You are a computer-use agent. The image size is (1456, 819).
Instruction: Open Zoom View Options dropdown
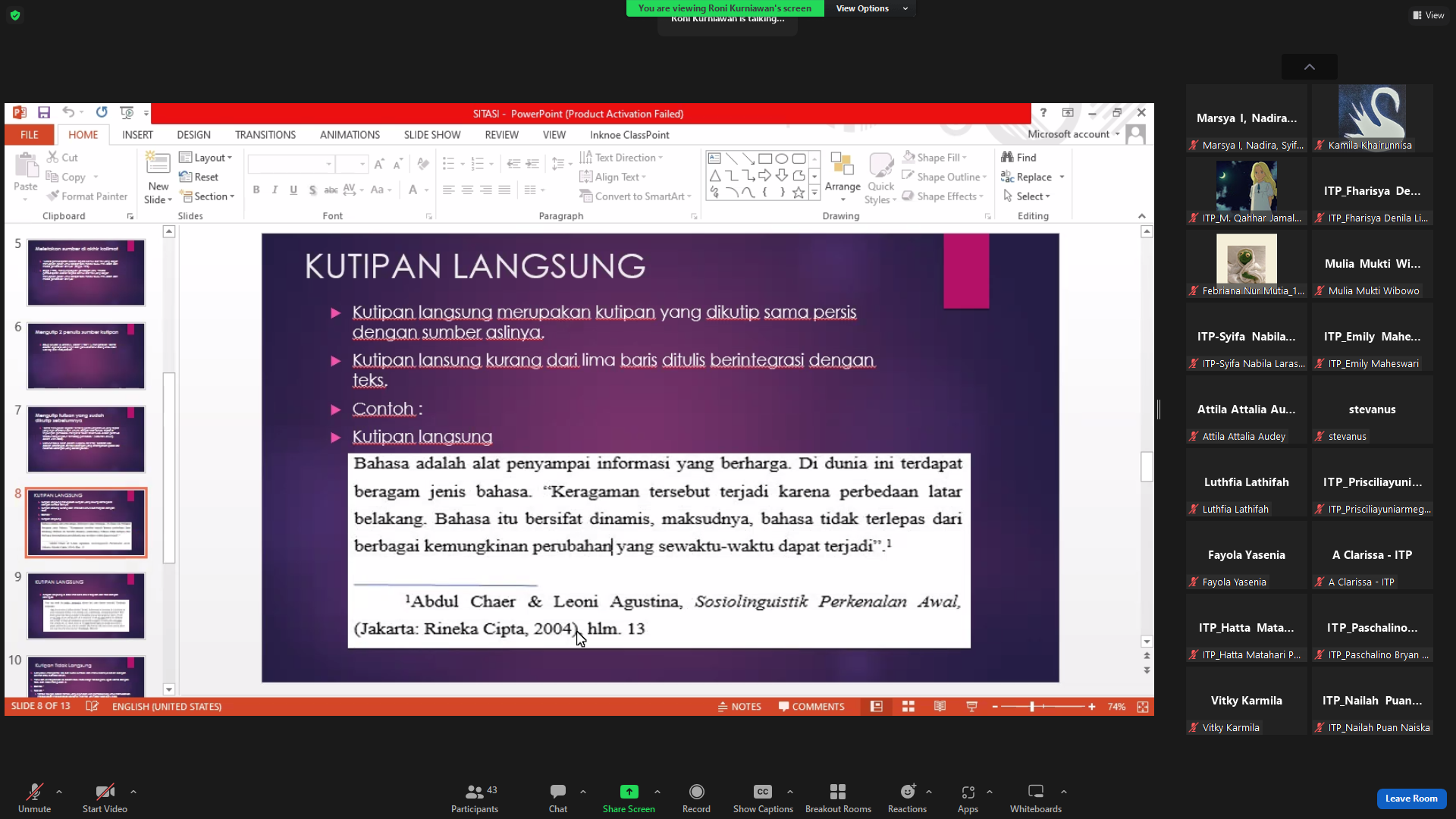pyautogui.click(x=871, y=8)
